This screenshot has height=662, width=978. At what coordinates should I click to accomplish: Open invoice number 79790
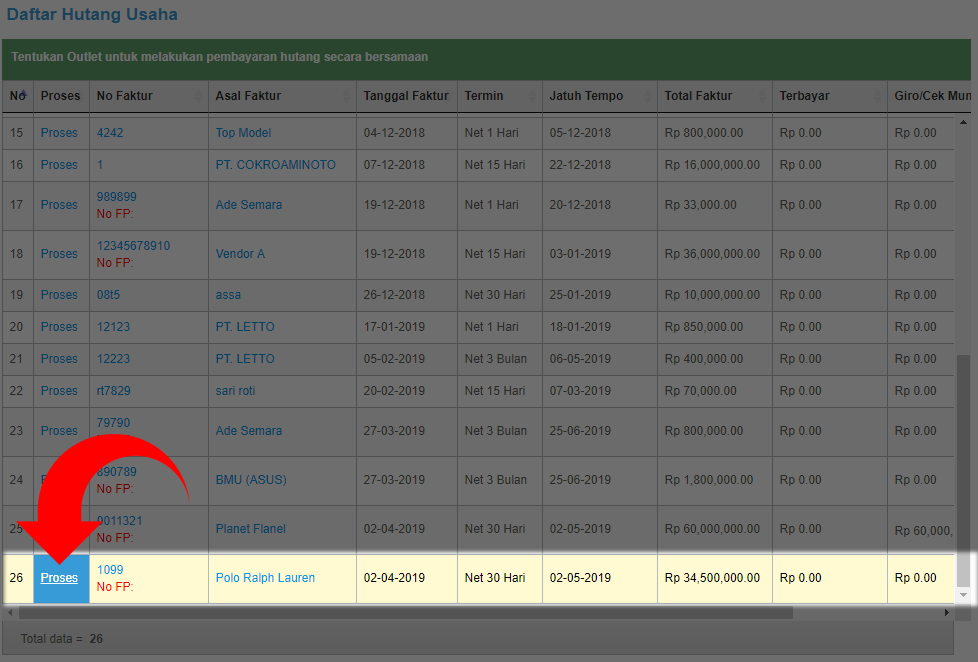(114, 422)
